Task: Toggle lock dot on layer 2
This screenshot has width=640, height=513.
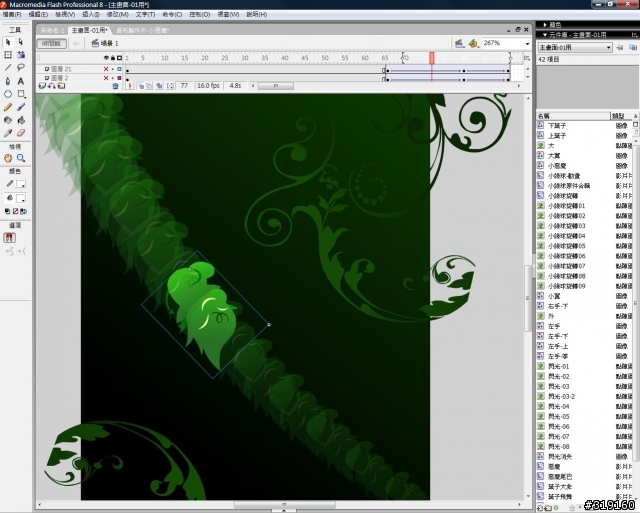Action: click(x=113, y=78)
